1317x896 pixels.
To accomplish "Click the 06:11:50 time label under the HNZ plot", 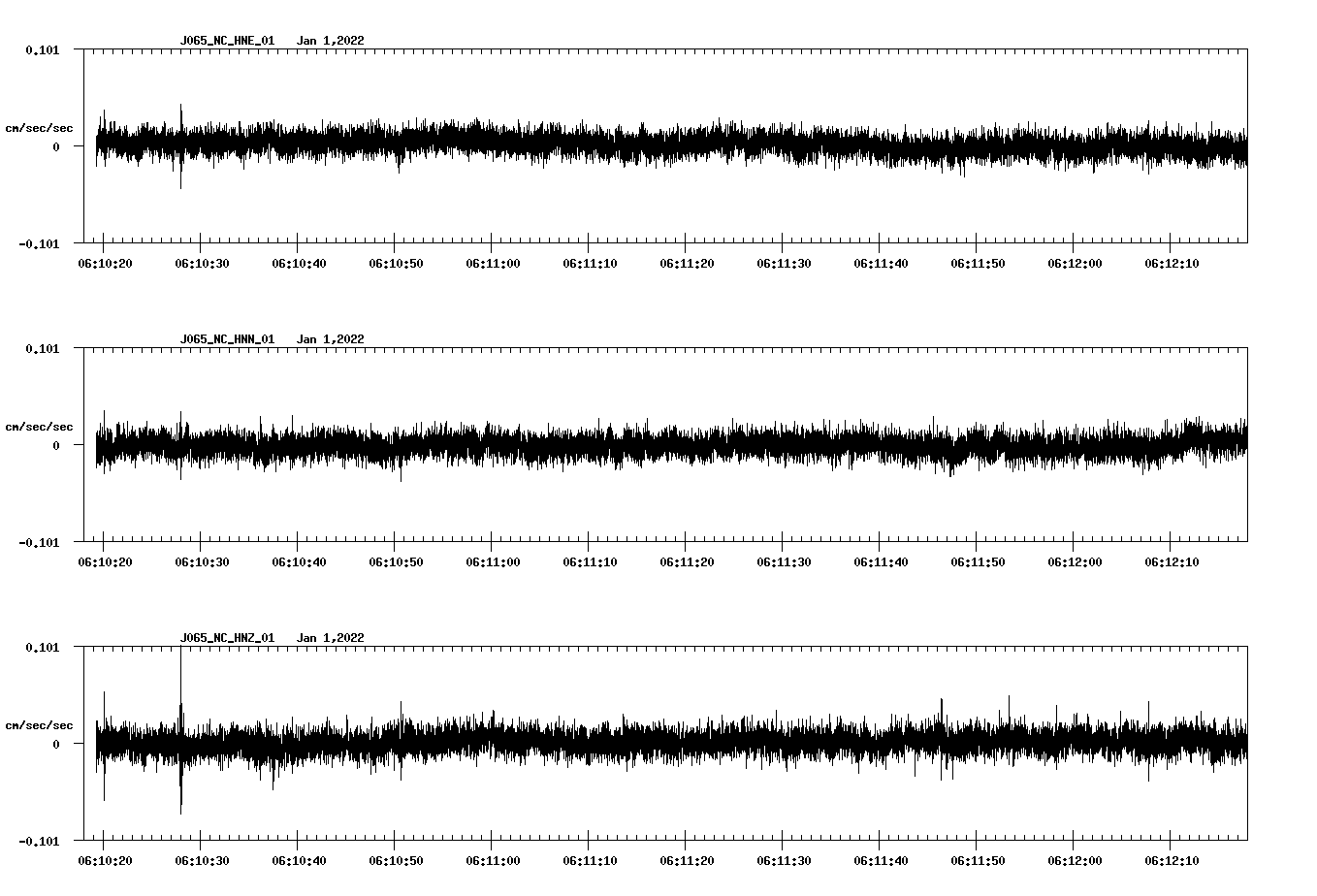I will click(978, 861).
